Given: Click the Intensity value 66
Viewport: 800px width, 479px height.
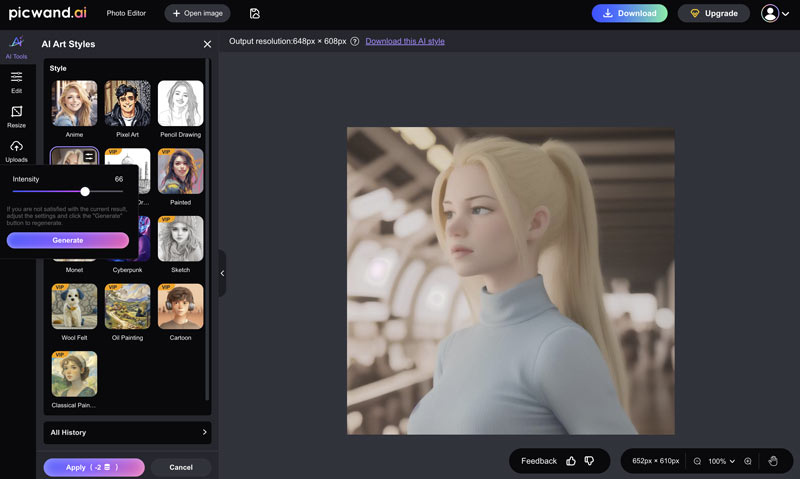Looking at the screenshot, I should (x=119, y=179).
